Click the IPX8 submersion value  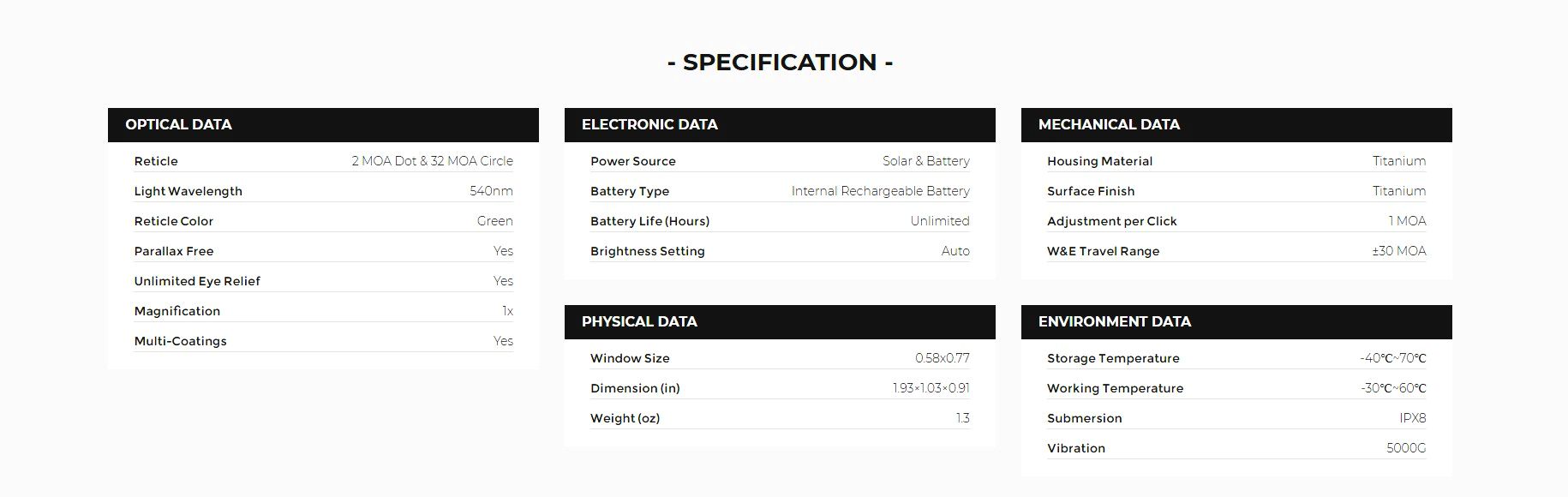tap(1412, 418)
